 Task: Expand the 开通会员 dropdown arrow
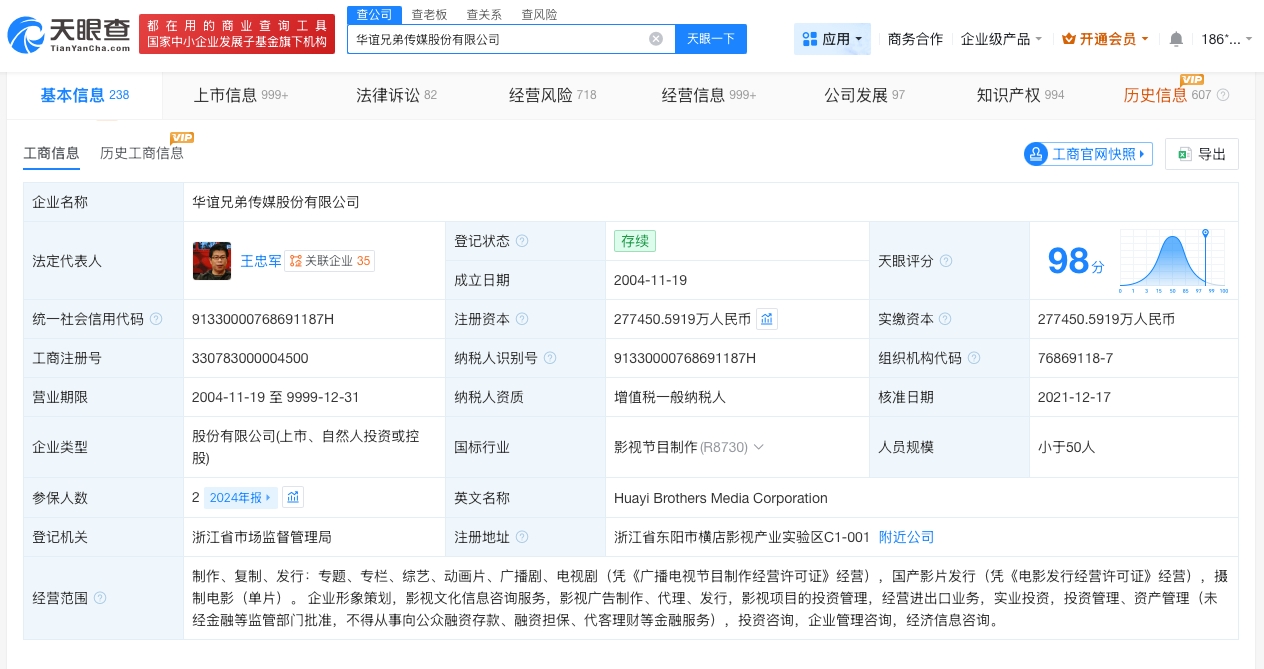(x=1144, y=39)
